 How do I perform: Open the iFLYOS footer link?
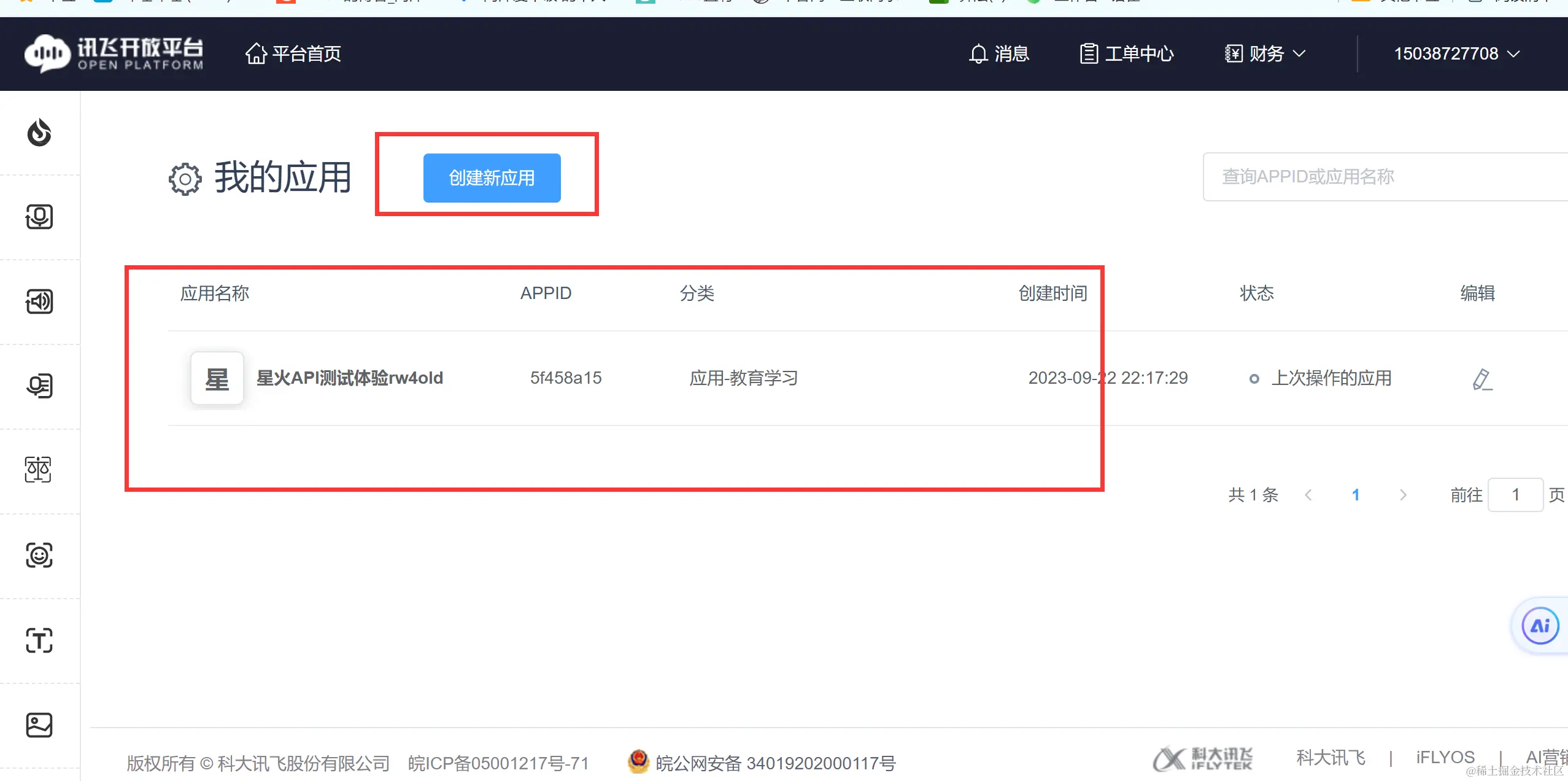(x=1445, y=758)
